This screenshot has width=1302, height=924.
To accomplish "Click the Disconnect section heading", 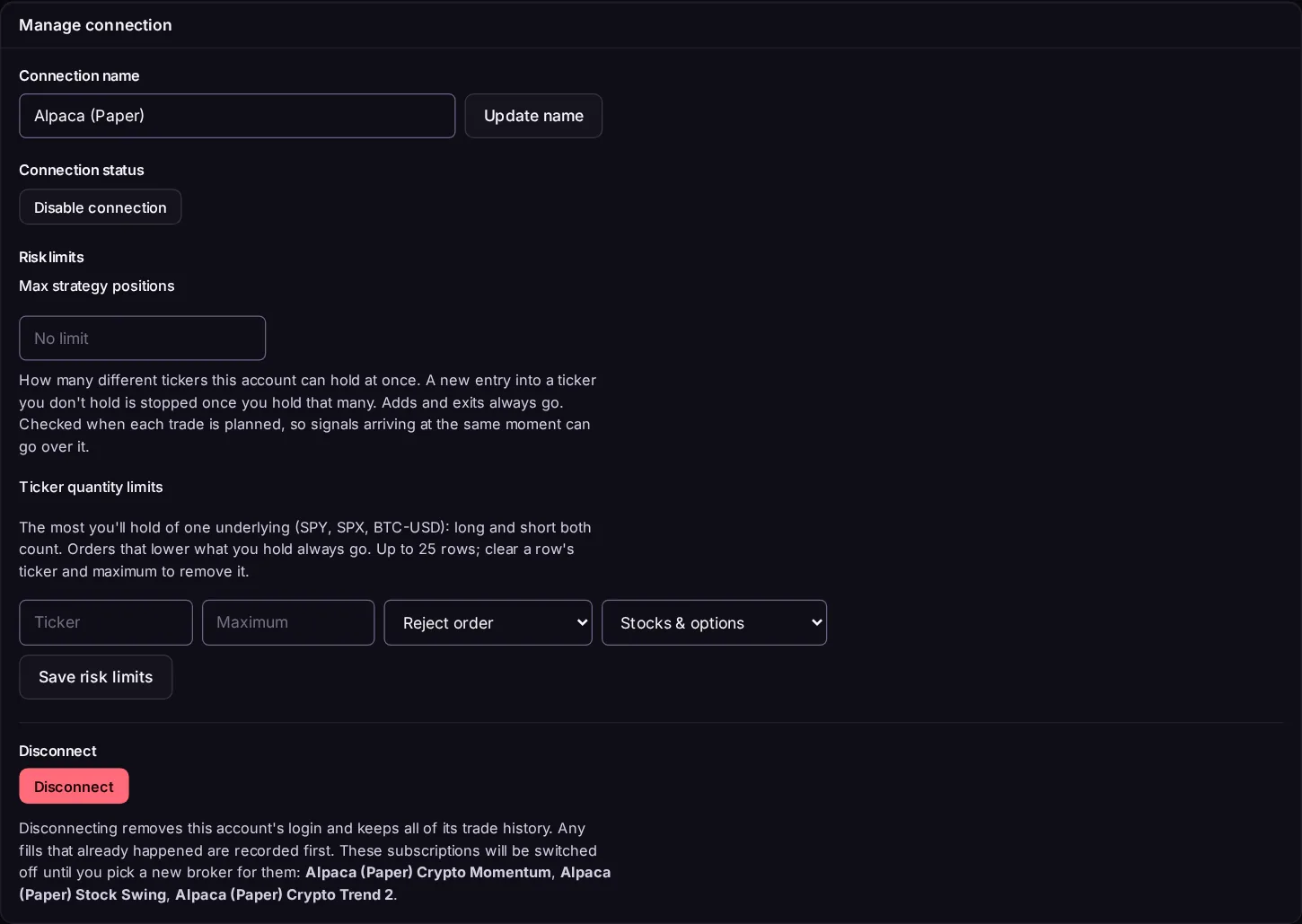I will pos(57,751).
